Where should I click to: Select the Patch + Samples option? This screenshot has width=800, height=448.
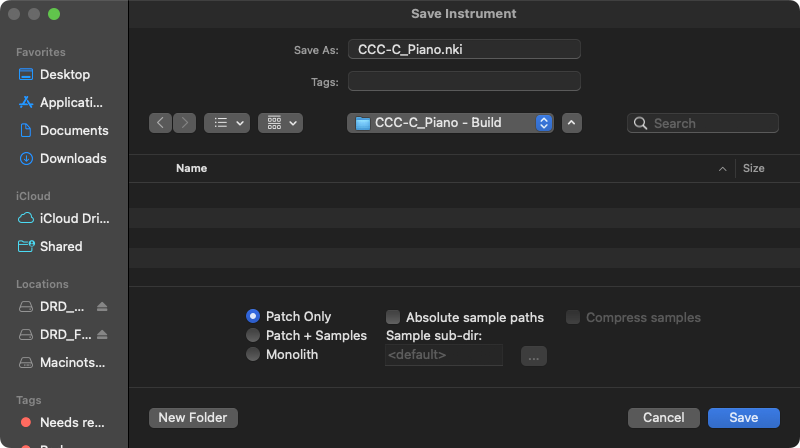click(253, 336)
